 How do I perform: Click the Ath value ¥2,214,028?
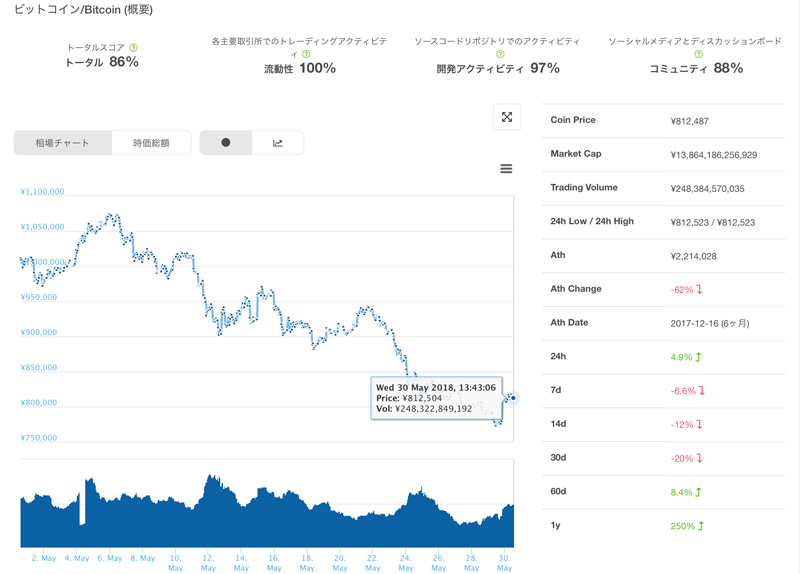point(693,256)
